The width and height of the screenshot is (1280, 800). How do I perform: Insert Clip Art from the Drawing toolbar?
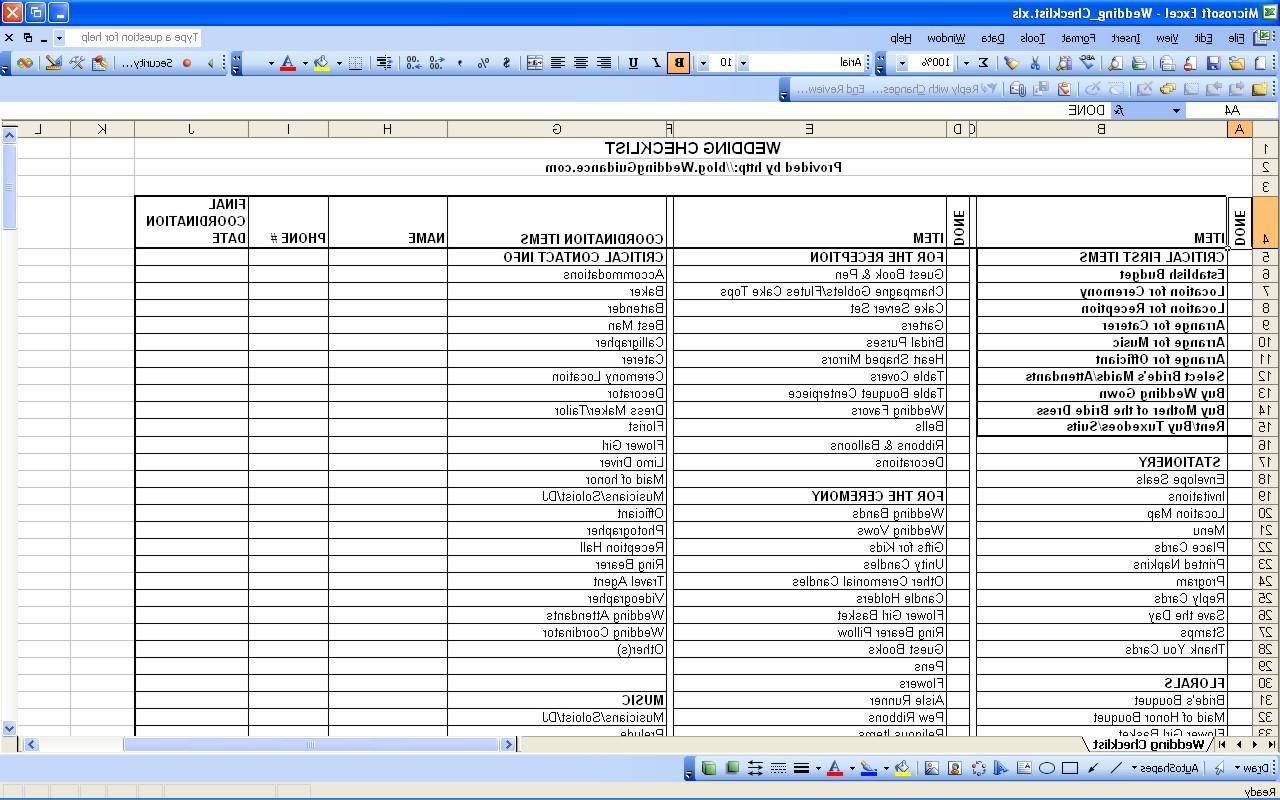pos(955,768)
